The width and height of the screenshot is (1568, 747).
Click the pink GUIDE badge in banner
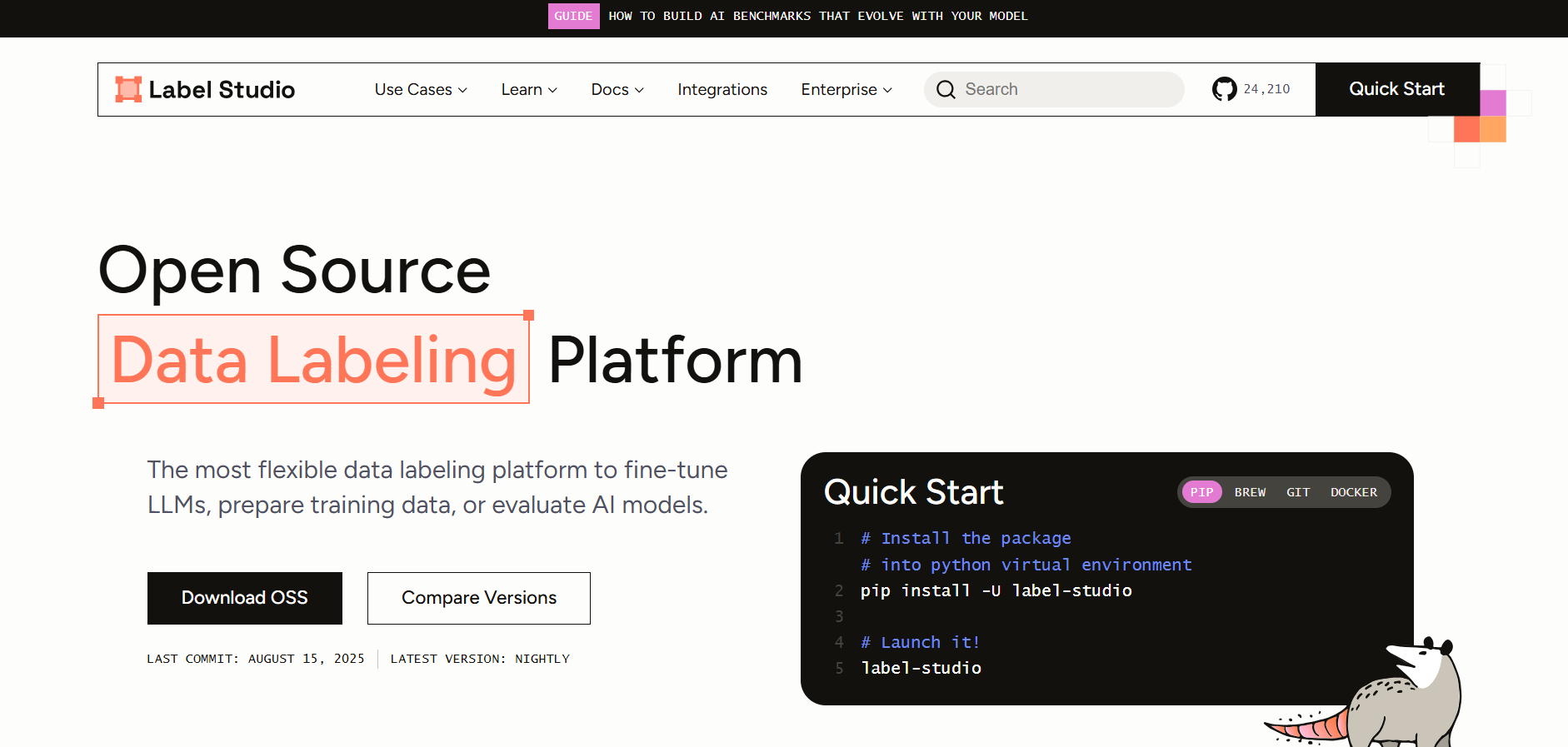point(573,16)
